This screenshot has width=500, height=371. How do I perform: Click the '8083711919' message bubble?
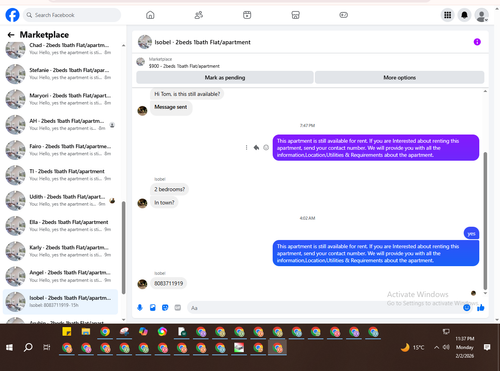coord(168,283)
